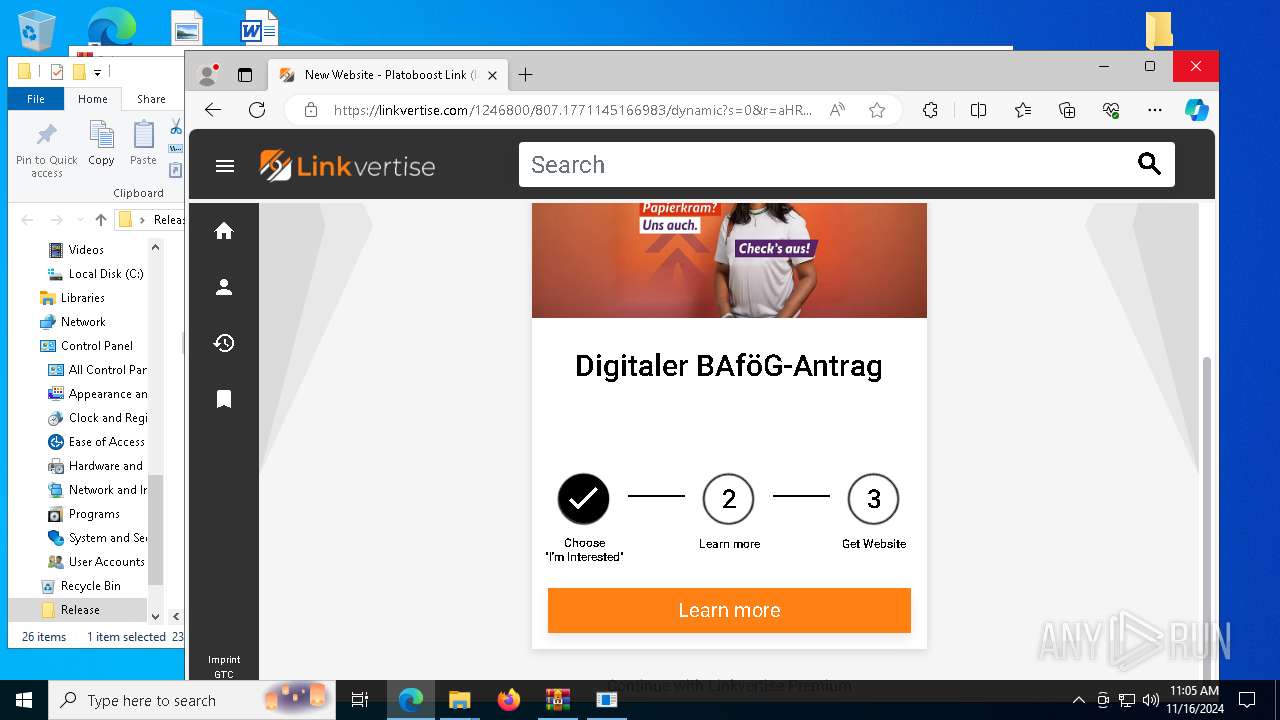Click the Read aloud icon in address bar

[838, 110]
